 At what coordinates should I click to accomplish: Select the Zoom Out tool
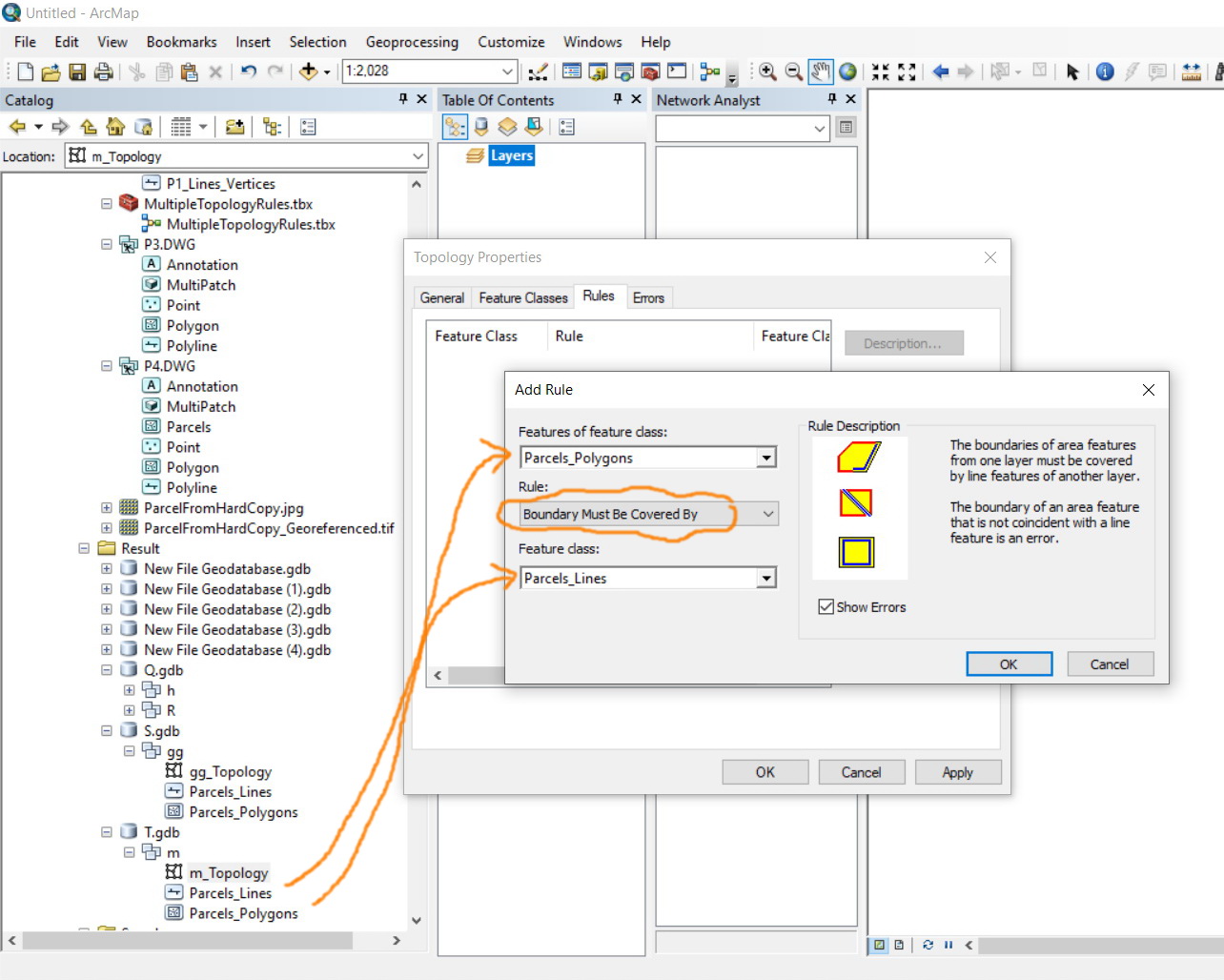(793, 71)
